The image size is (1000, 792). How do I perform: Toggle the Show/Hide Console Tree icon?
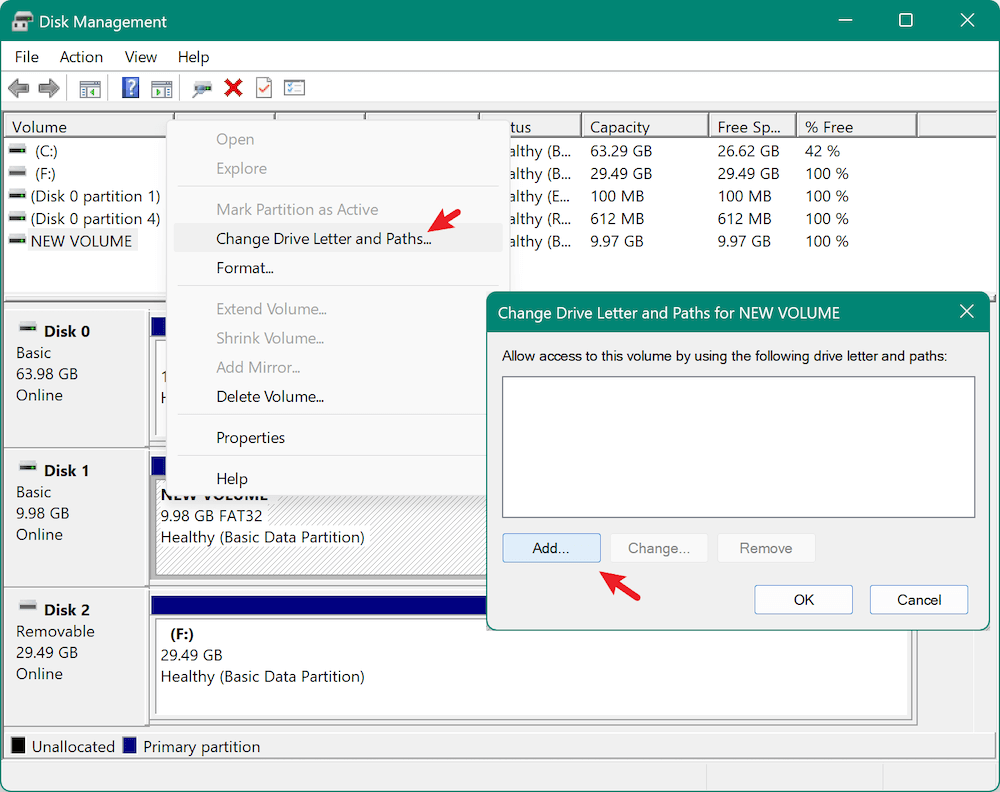point(89,88)
